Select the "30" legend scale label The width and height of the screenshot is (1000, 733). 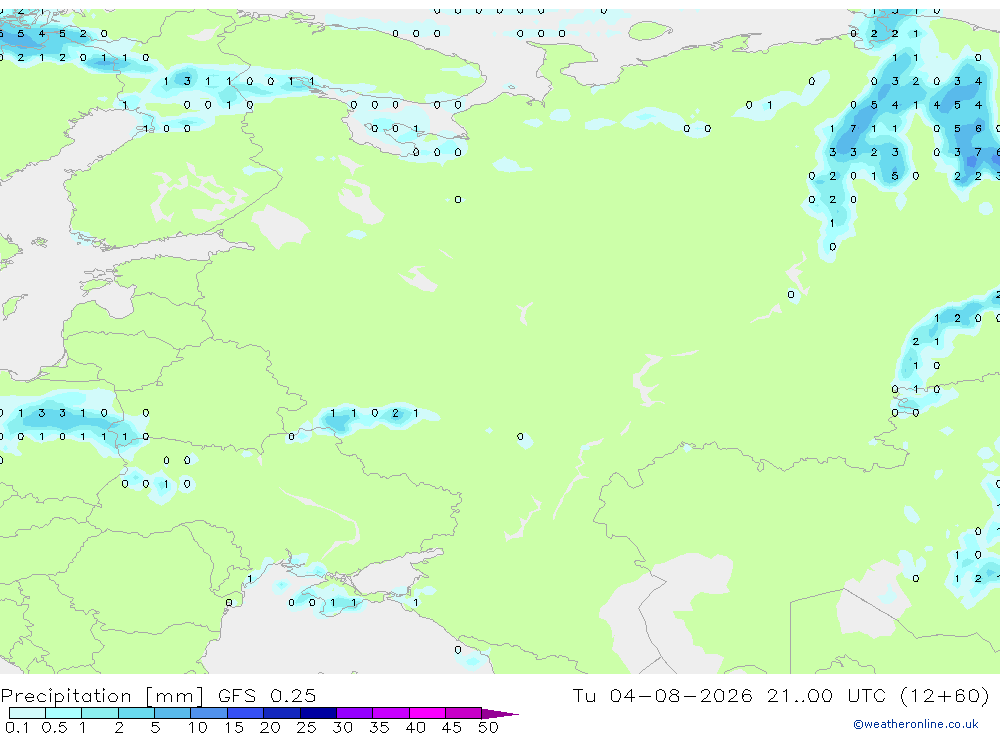pos(342,727)
